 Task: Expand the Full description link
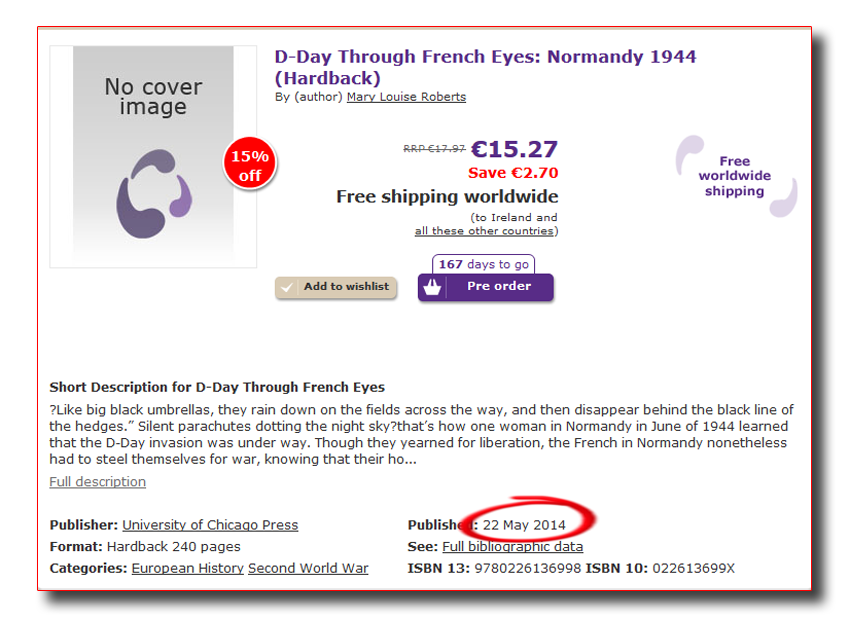pos(98,482)
